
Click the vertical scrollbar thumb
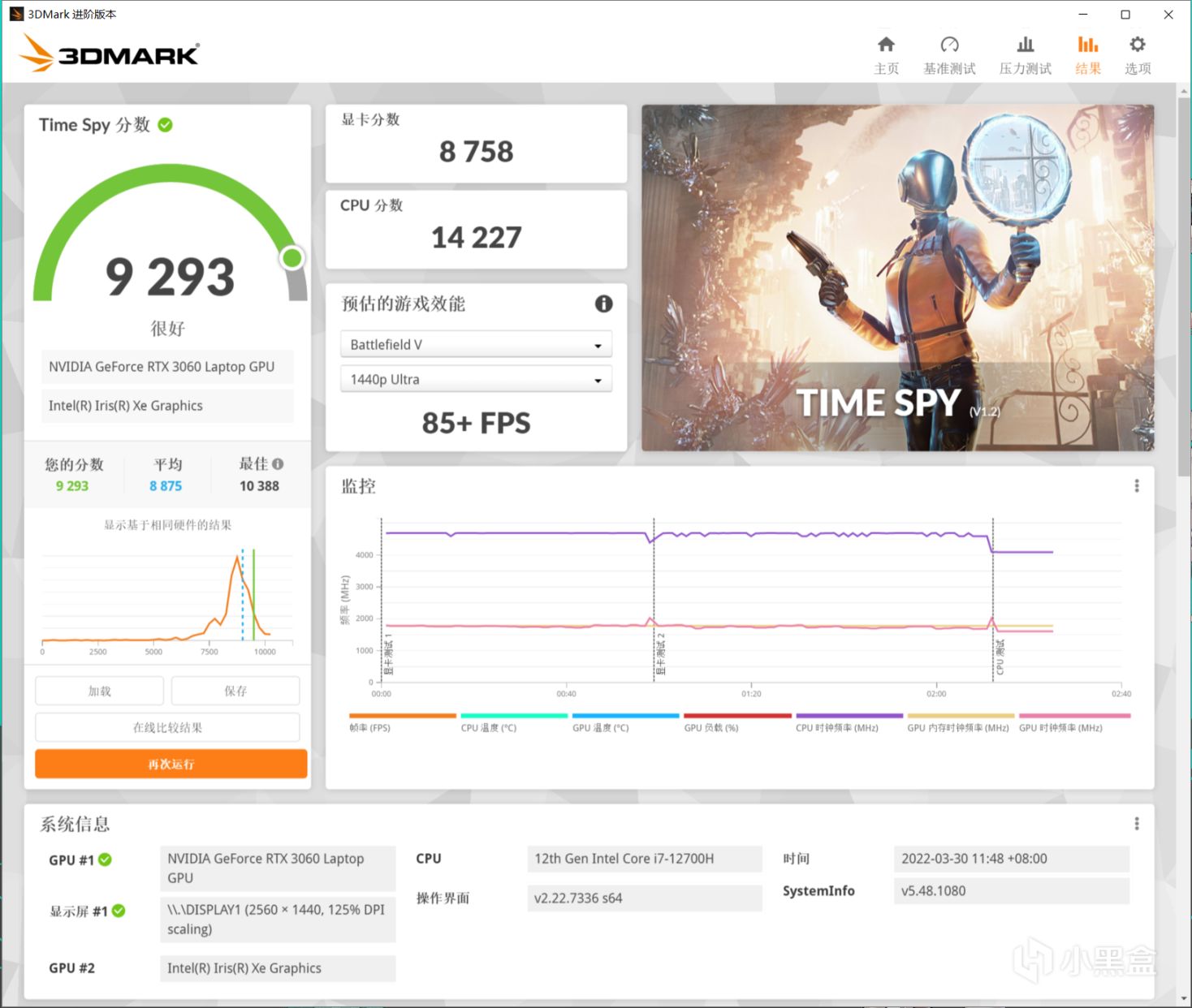[x=1184, y=288]
